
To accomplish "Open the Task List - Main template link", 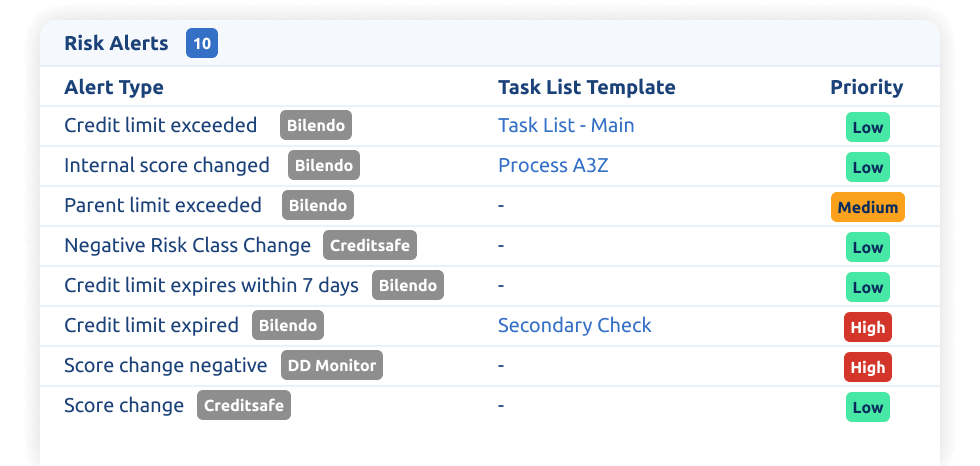I will pos(566,126).
